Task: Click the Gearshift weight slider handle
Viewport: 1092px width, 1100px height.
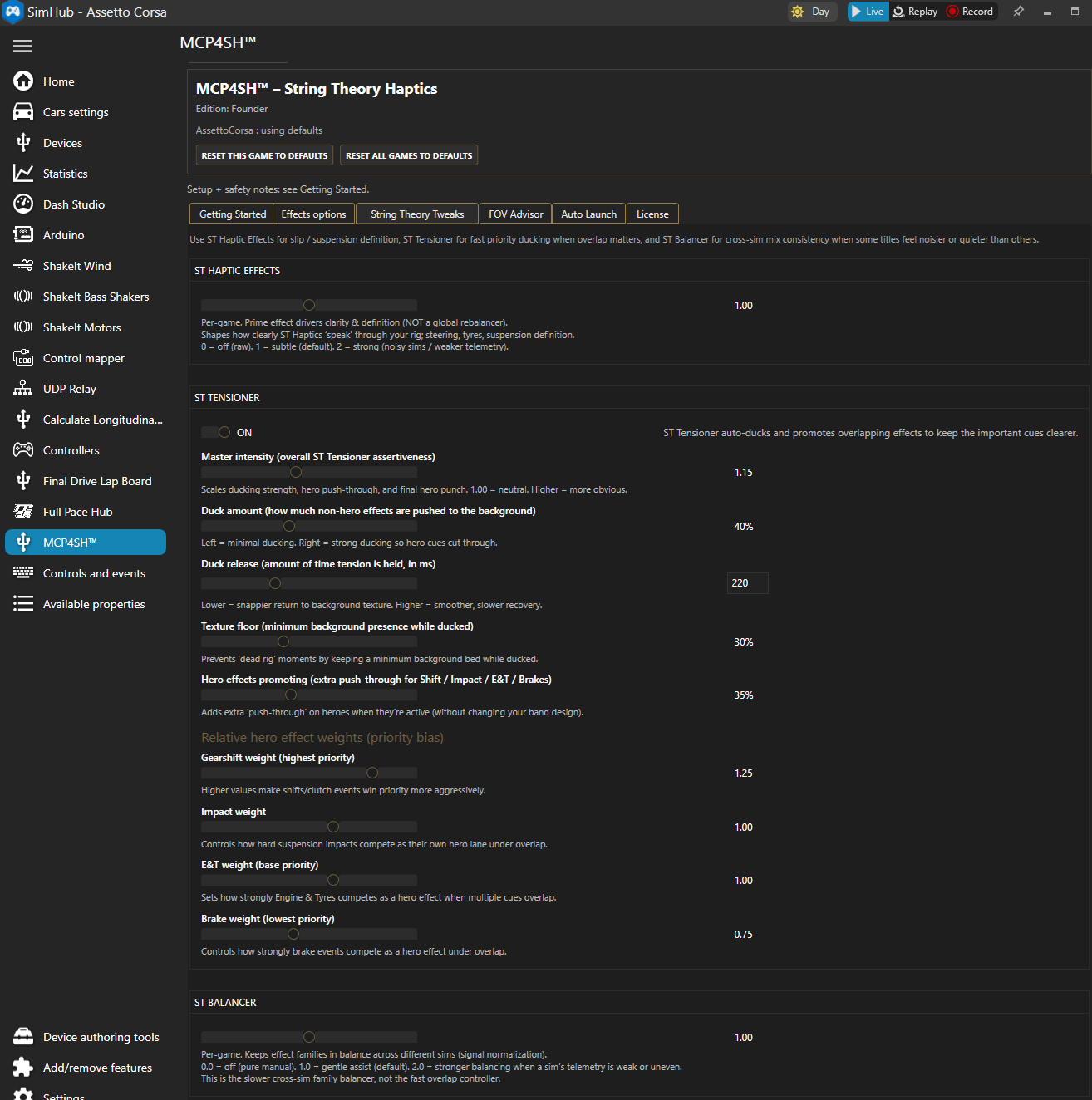Action: point(372,773)
